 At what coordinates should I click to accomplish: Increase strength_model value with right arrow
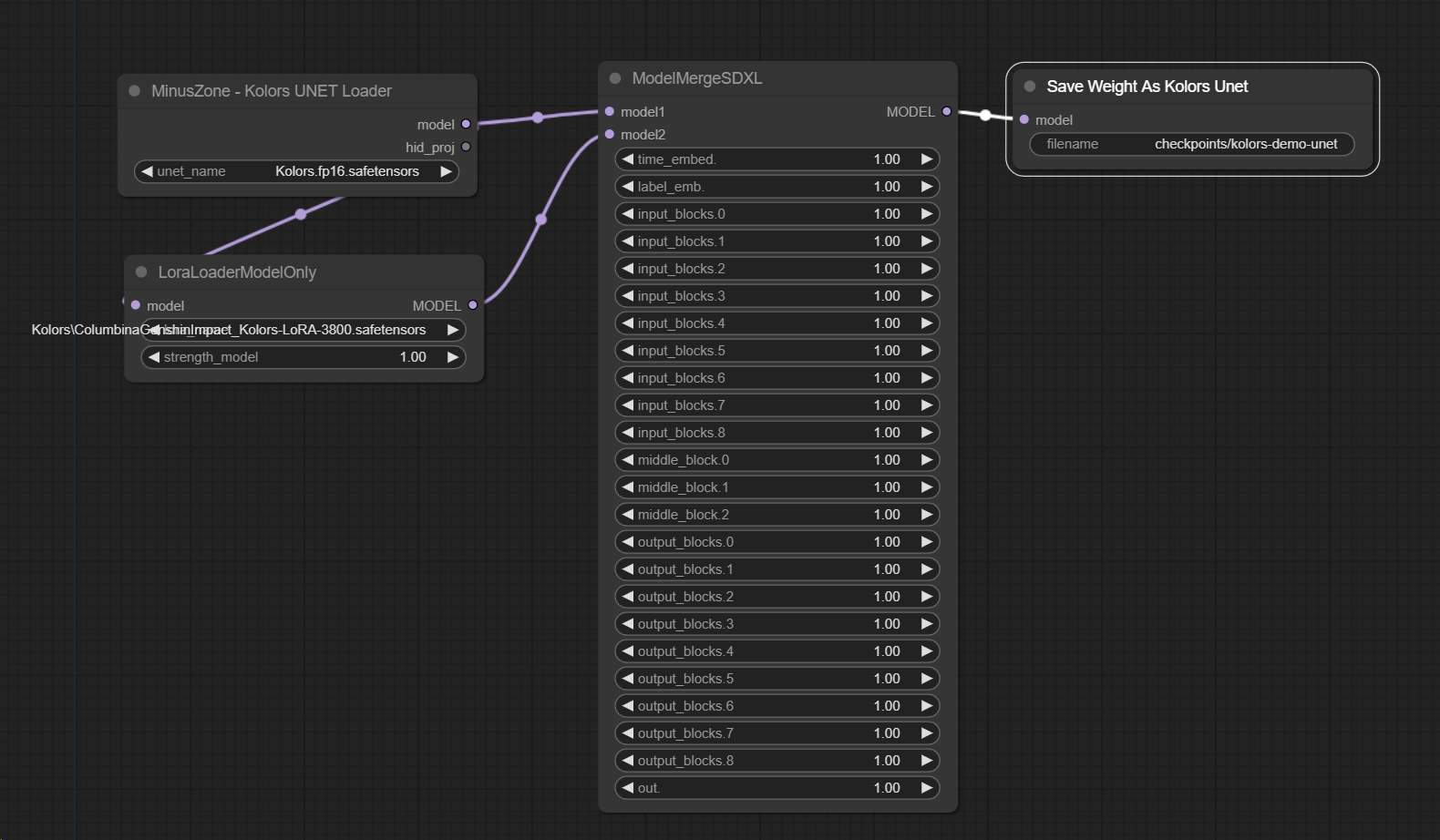click(452, 357)
